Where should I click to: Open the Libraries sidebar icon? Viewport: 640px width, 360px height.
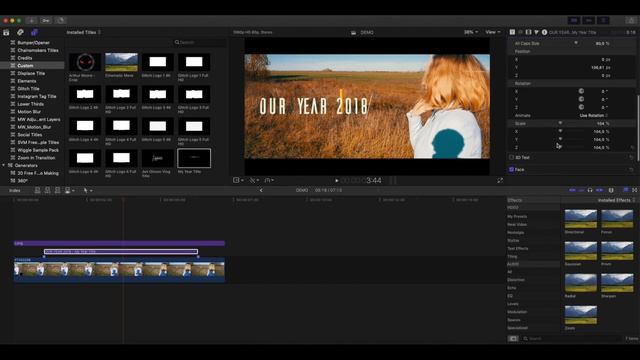(x=6, y=32)
